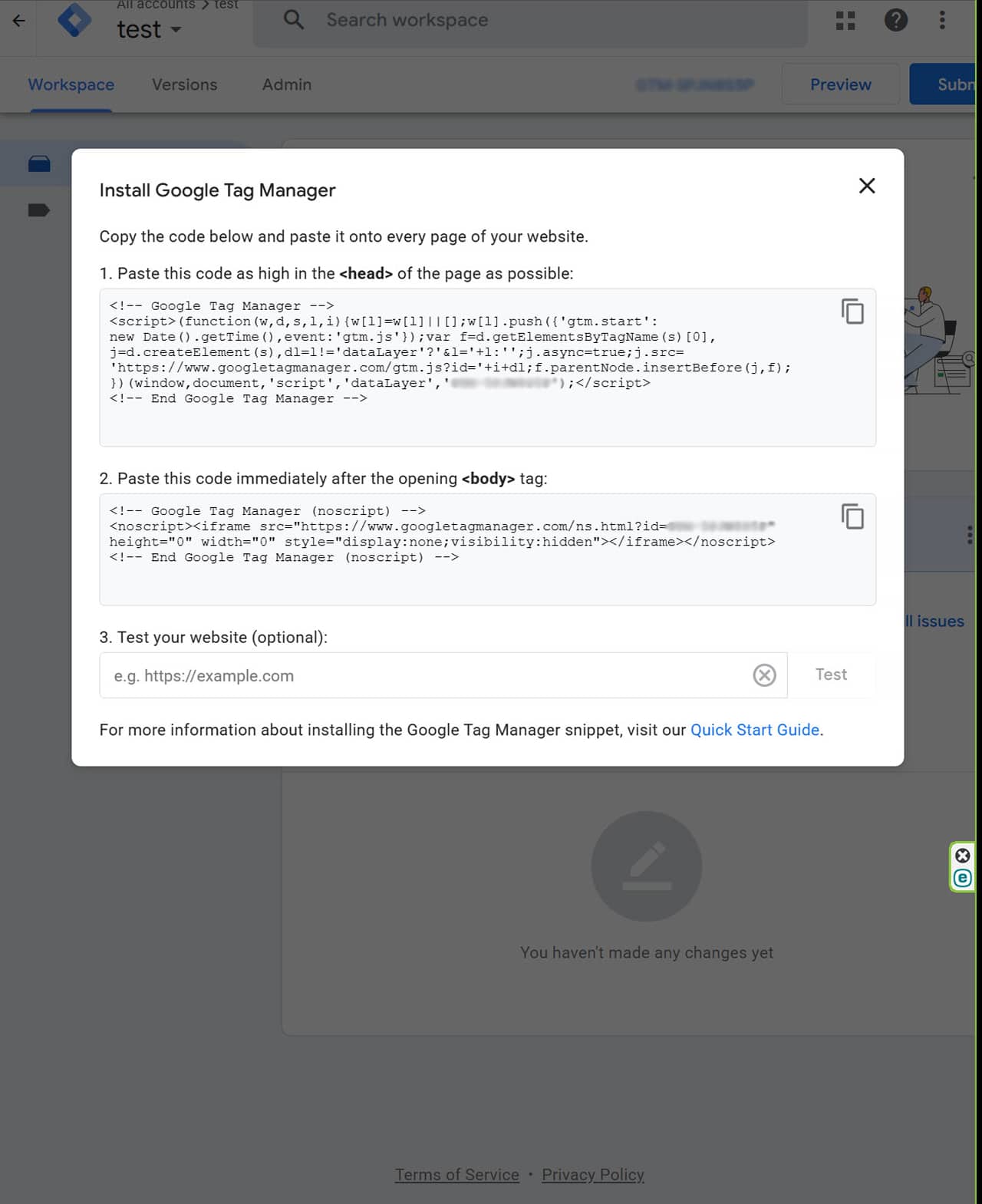Open the Google apps grid icon
Viewport: 982px width, 1204px height.
[845, 21]
